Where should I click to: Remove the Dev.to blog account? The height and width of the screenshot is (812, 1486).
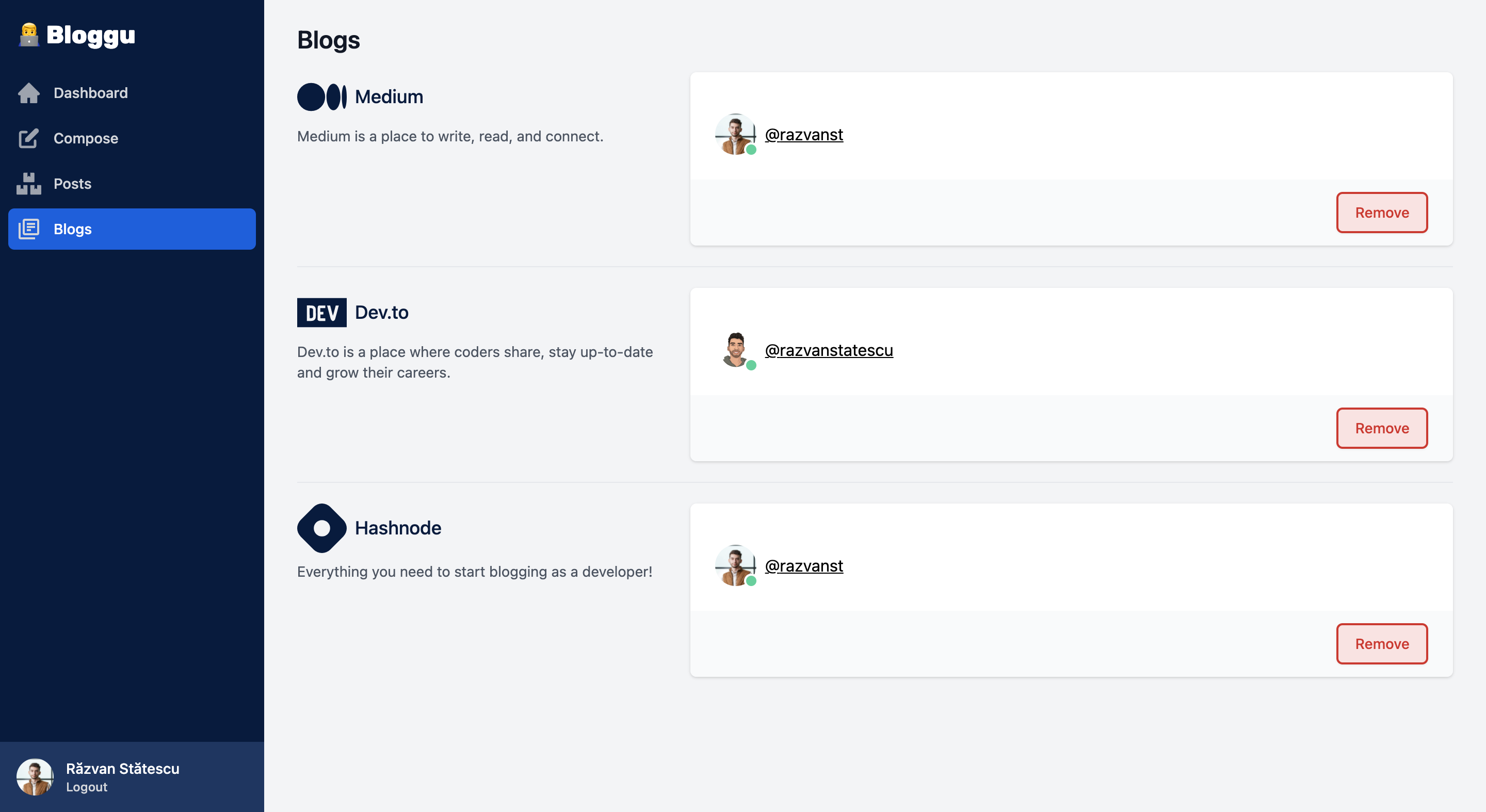(1382, 429)
